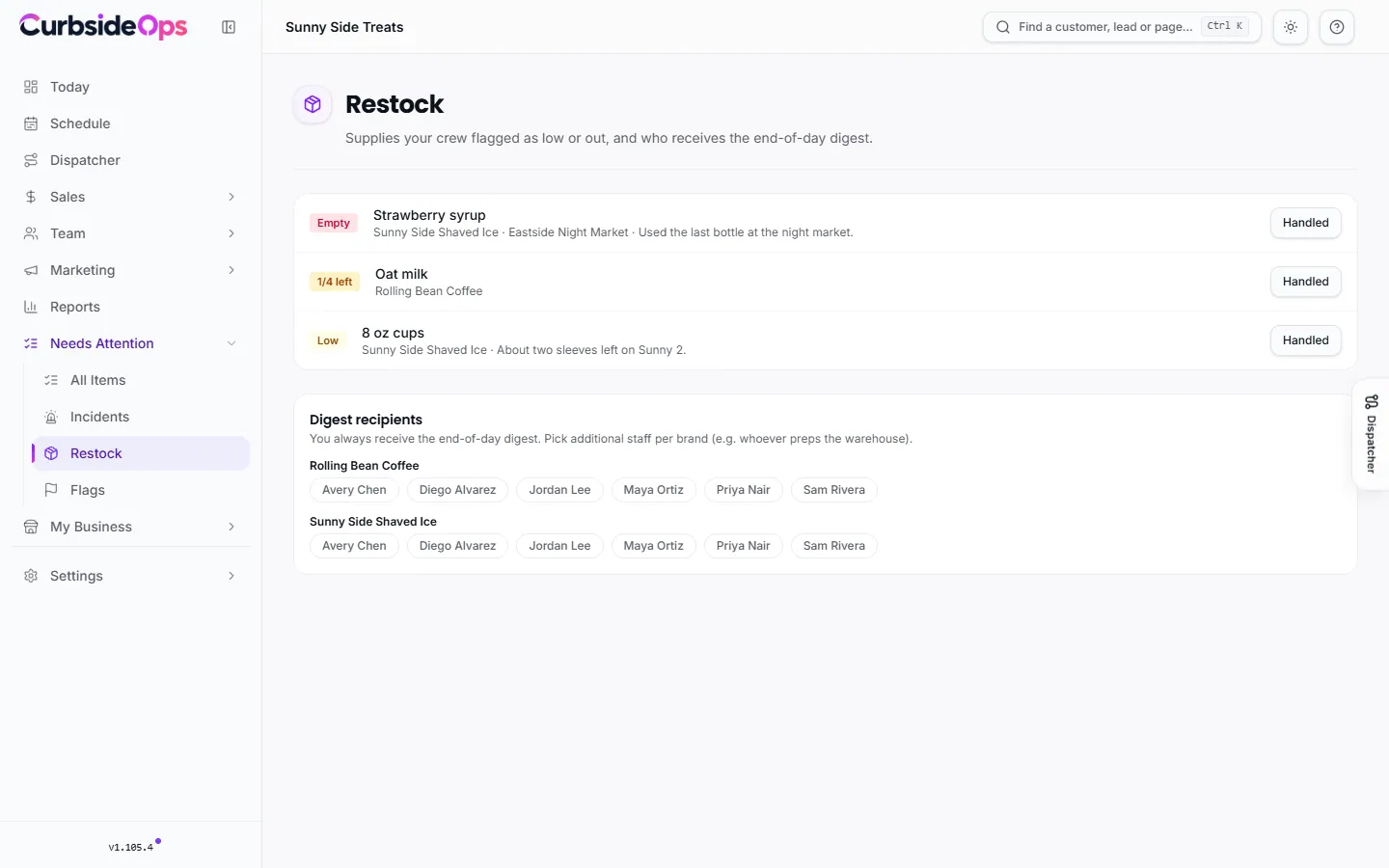Mark Strawberry syrup as Handled

point(1306,223)
